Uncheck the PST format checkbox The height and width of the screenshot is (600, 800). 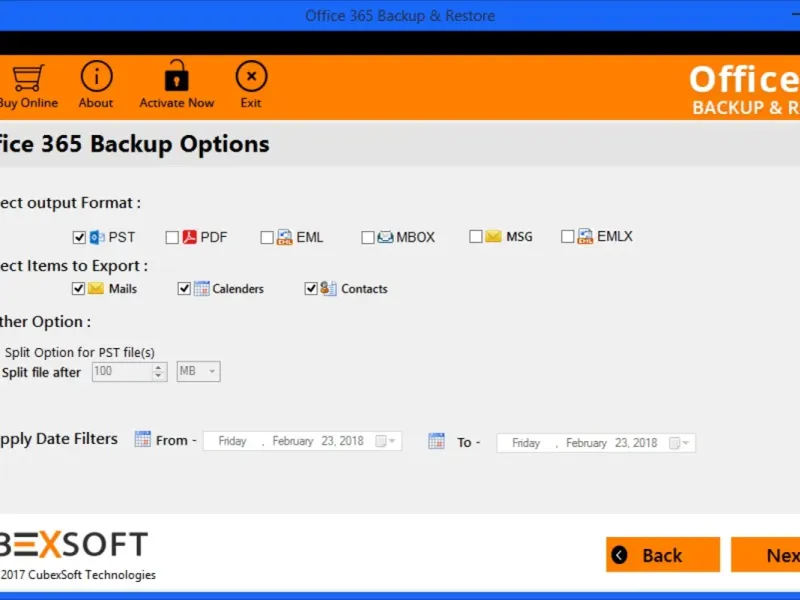[79, 238]
